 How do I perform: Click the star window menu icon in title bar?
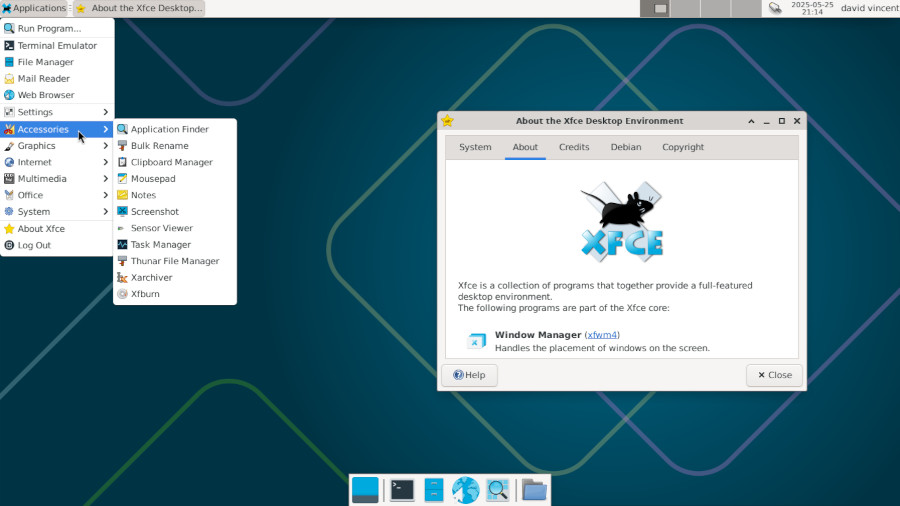(448, 121)
